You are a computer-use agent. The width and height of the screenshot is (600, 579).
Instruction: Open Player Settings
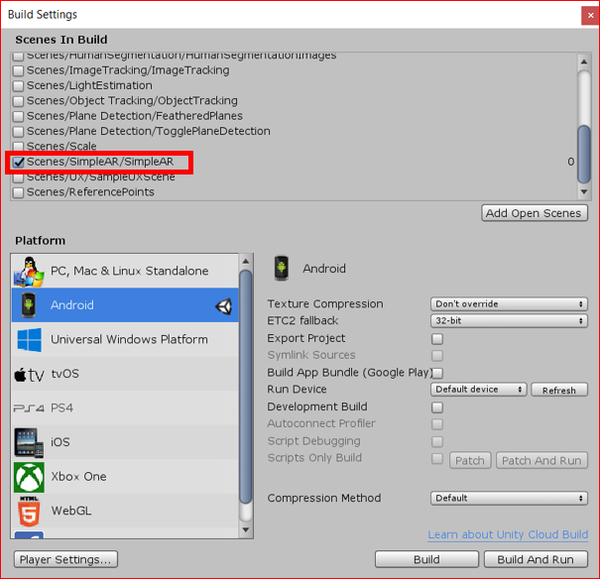tap(65, 559)
